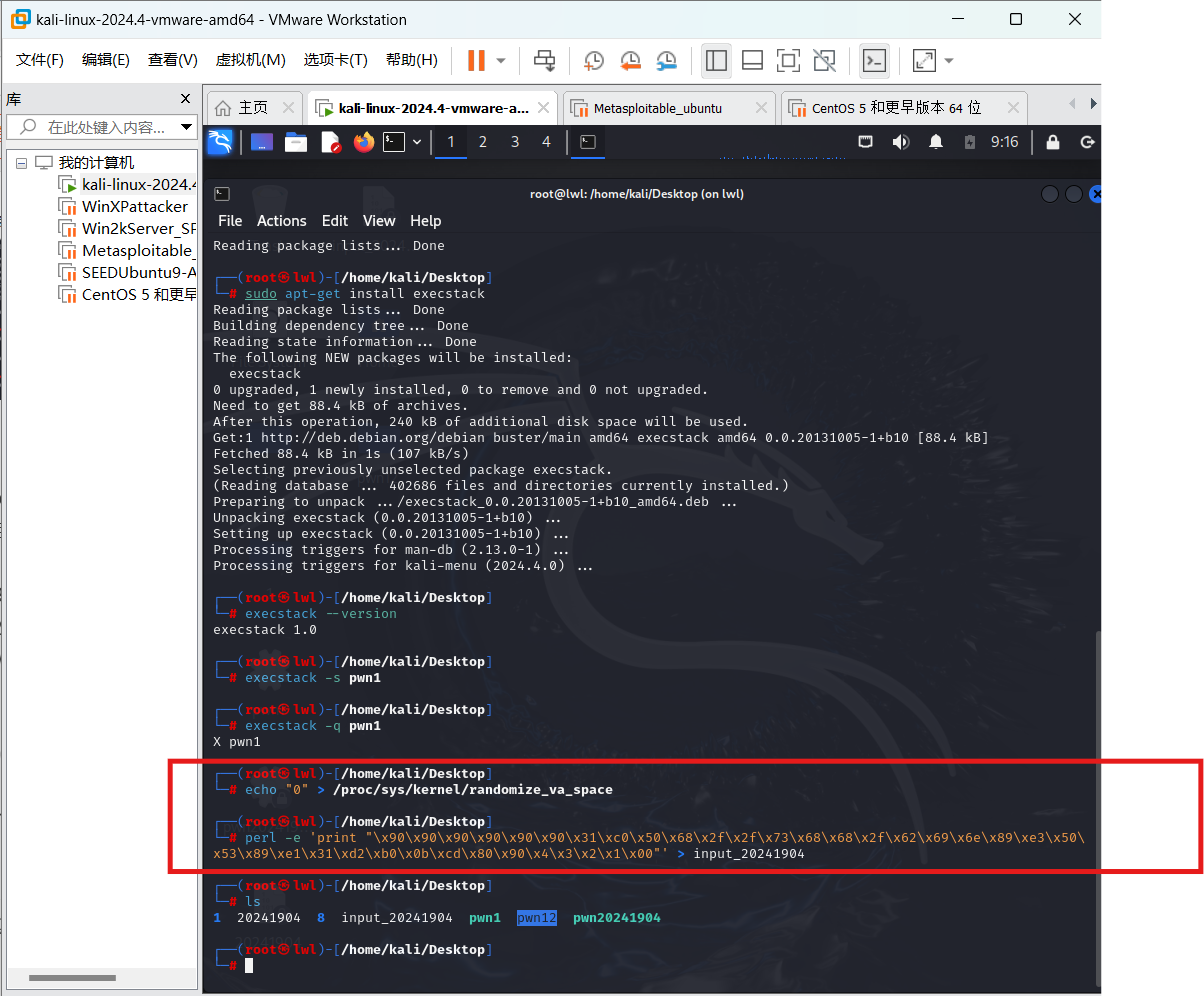Open the 编辑(E) menu

coord(106,60)
